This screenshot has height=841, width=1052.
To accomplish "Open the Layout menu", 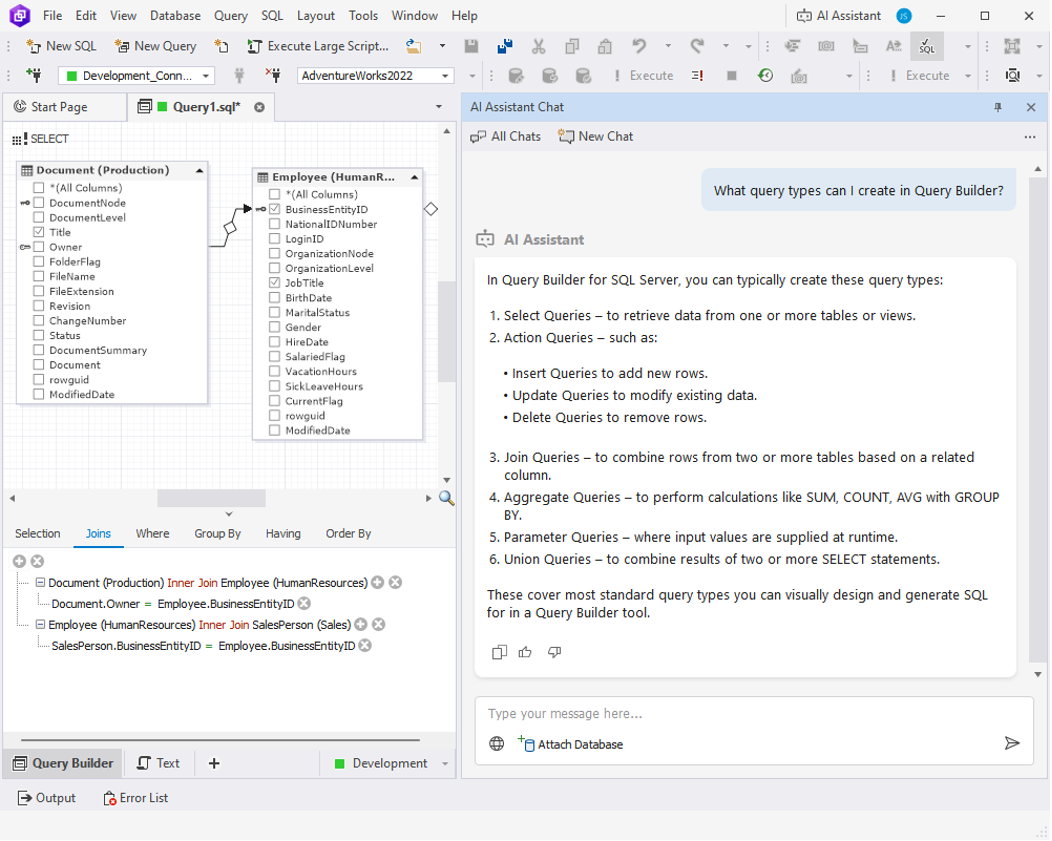I will 315,15.
